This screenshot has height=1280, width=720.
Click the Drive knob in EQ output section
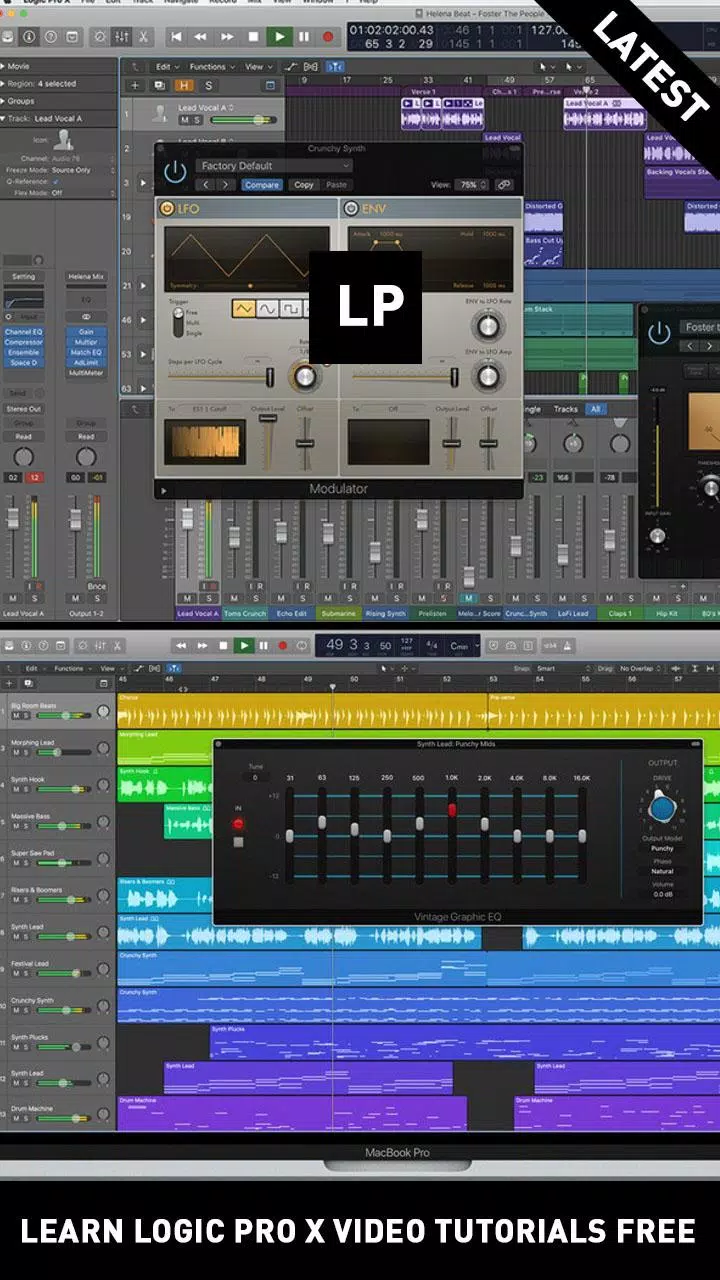[662, 808]
